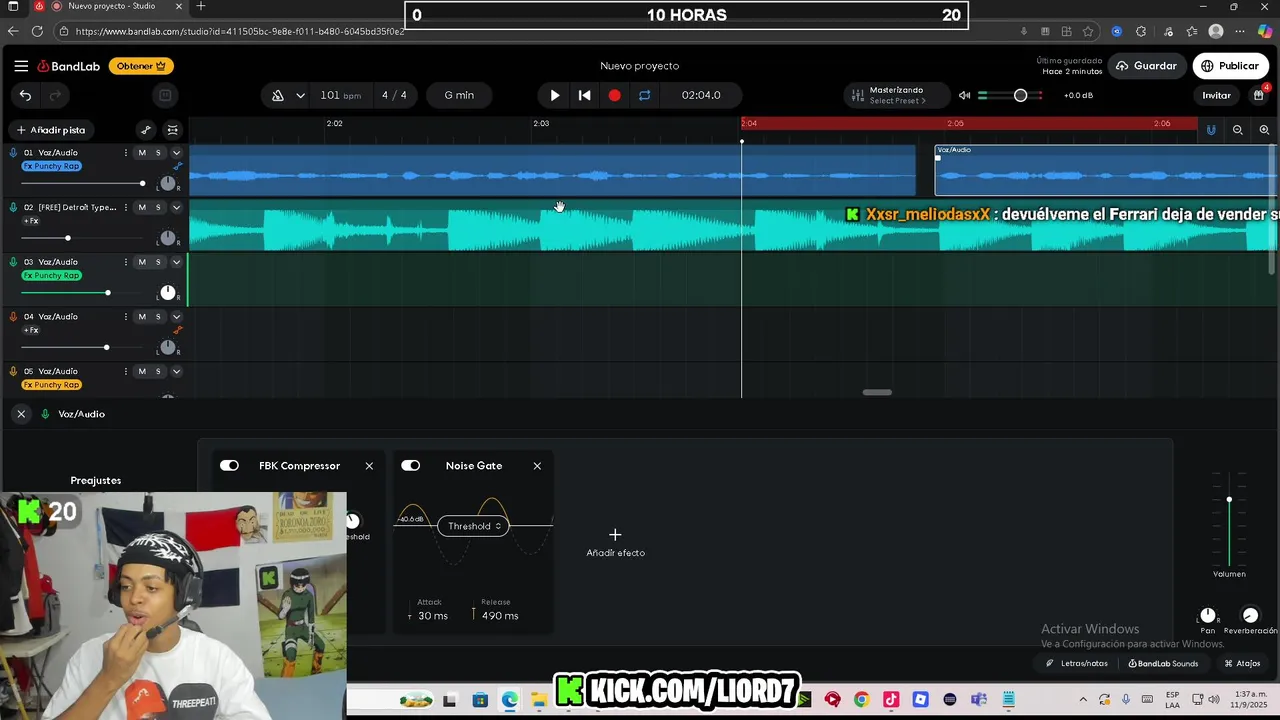Viewport: 1280px width, 720px height.
Task: Click the zoom in magnifier
Action: pos(1264,130)
